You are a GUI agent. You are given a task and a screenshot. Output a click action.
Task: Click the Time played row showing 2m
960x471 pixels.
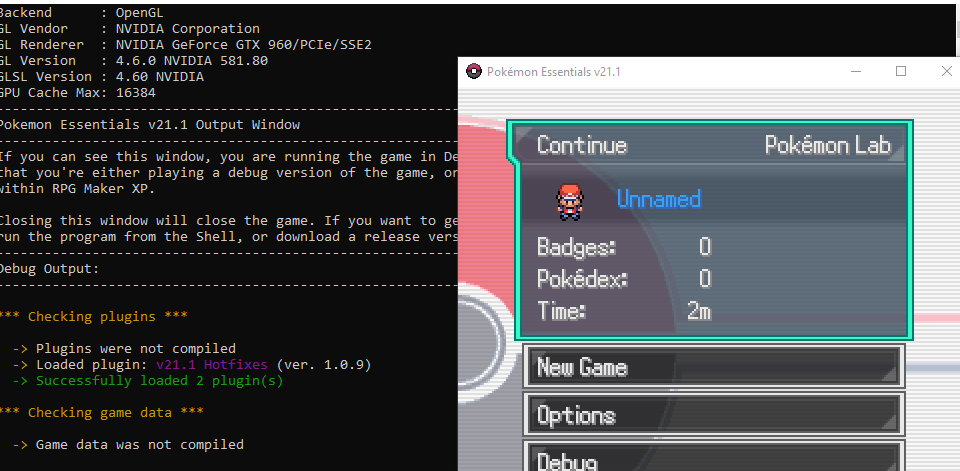tap(624, 311)
